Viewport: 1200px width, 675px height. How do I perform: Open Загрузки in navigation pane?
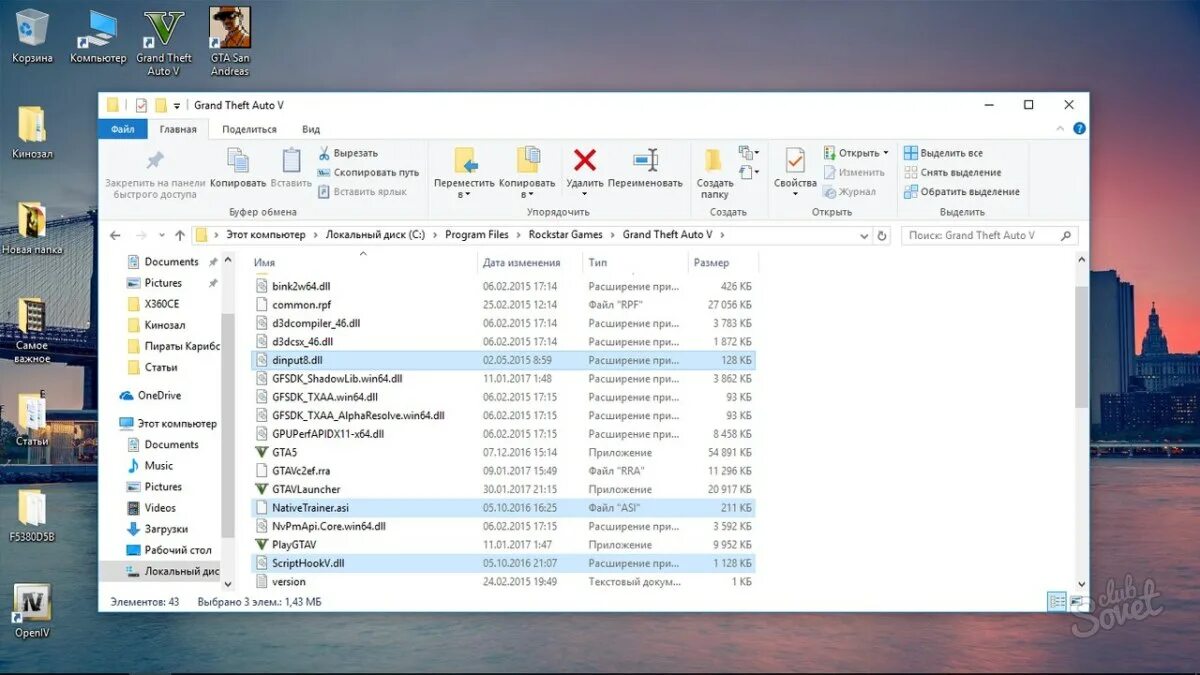point(156,529)
